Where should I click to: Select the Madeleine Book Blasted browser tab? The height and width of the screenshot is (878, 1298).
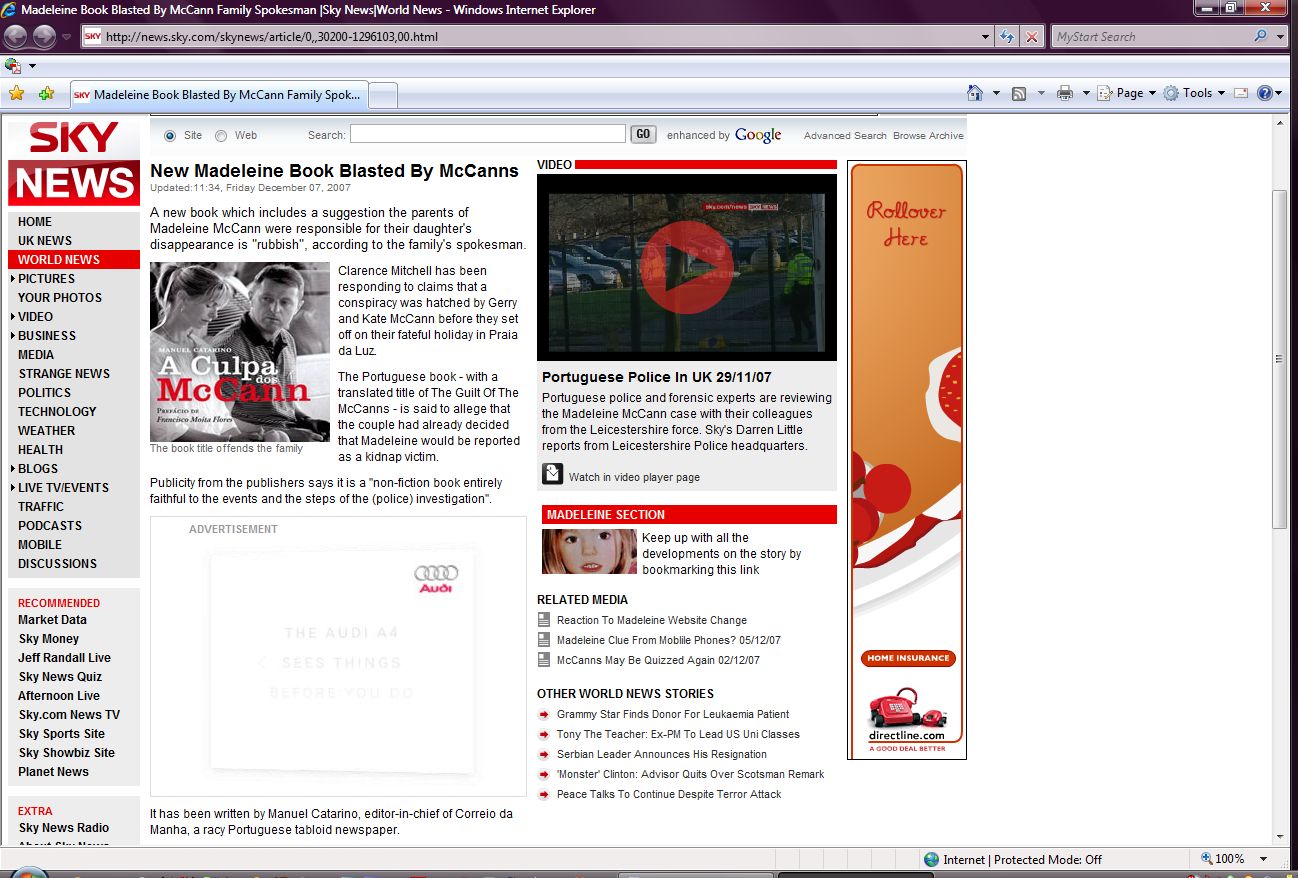(218, 95)
